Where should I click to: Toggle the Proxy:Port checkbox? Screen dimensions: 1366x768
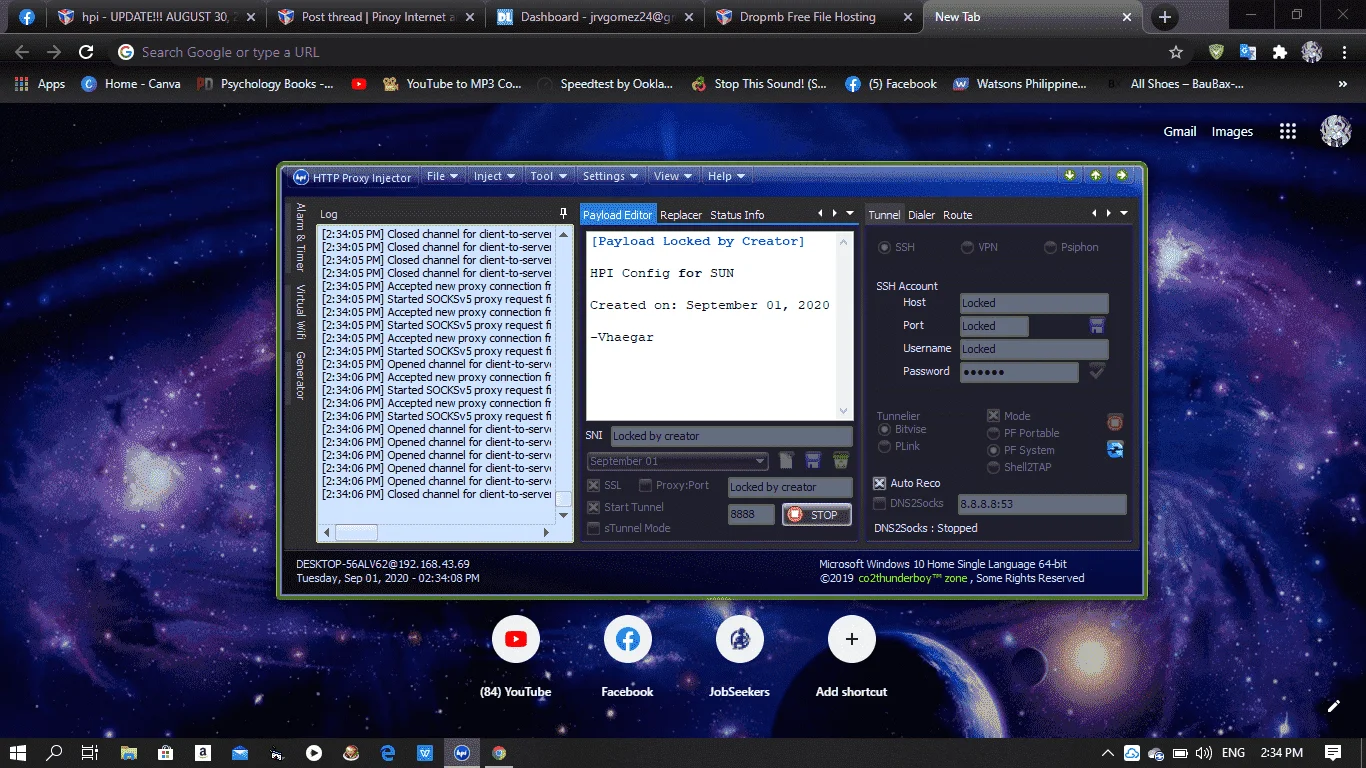[x=646, y=486]
